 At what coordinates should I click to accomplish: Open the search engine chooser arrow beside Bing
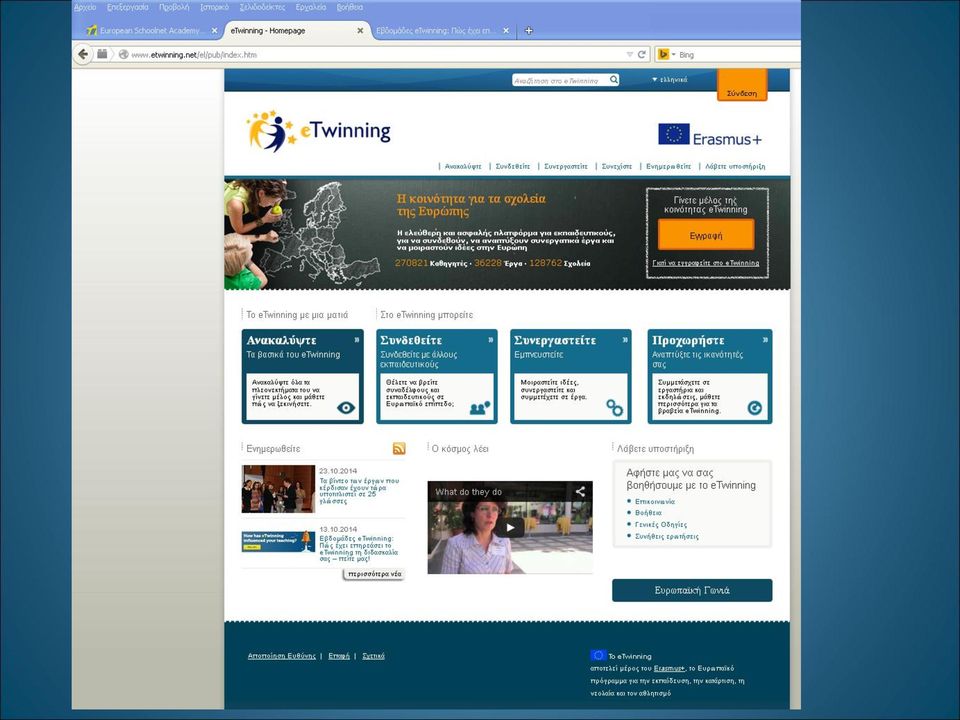673,54
